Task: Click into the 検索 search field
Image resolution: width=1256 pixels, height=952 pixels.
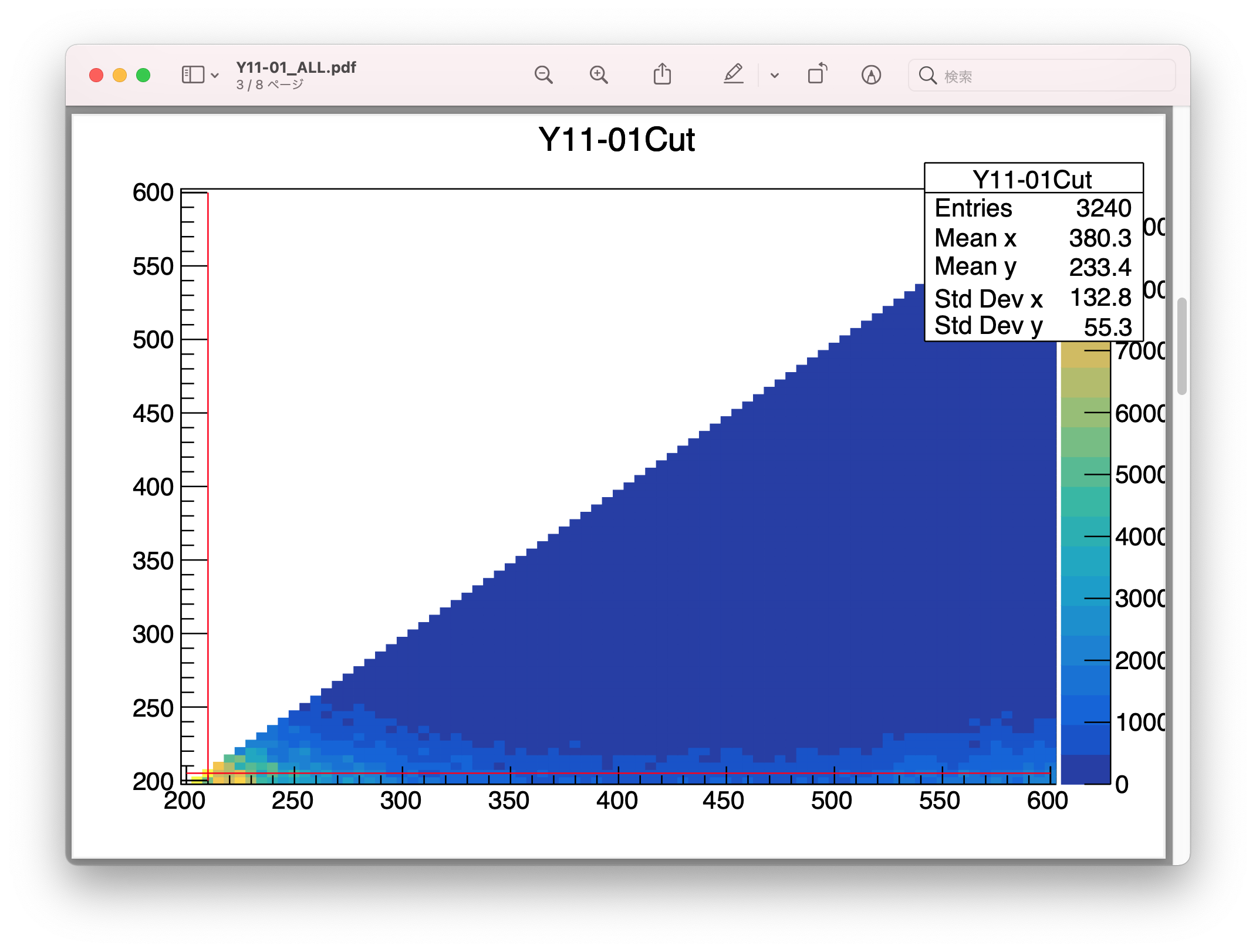Action: (x=1042, y=76)
